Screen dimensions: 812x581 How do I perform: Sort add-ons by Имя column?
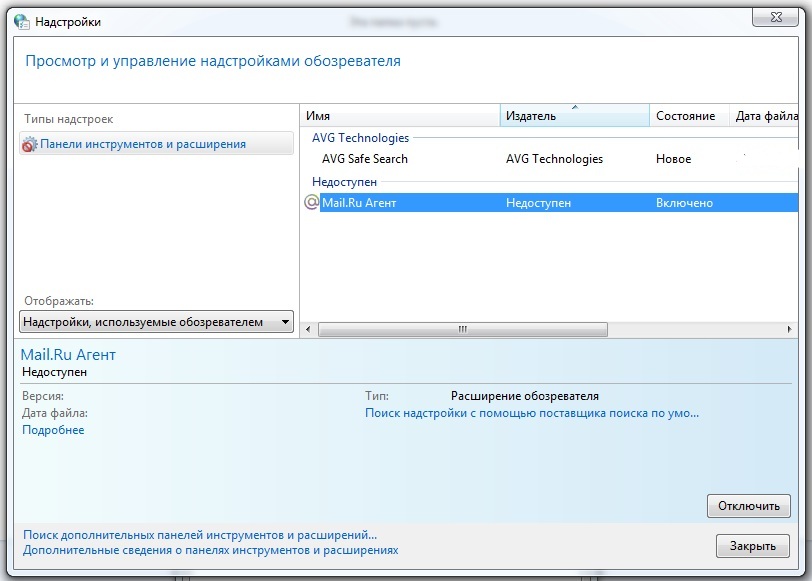coord(400,115)
